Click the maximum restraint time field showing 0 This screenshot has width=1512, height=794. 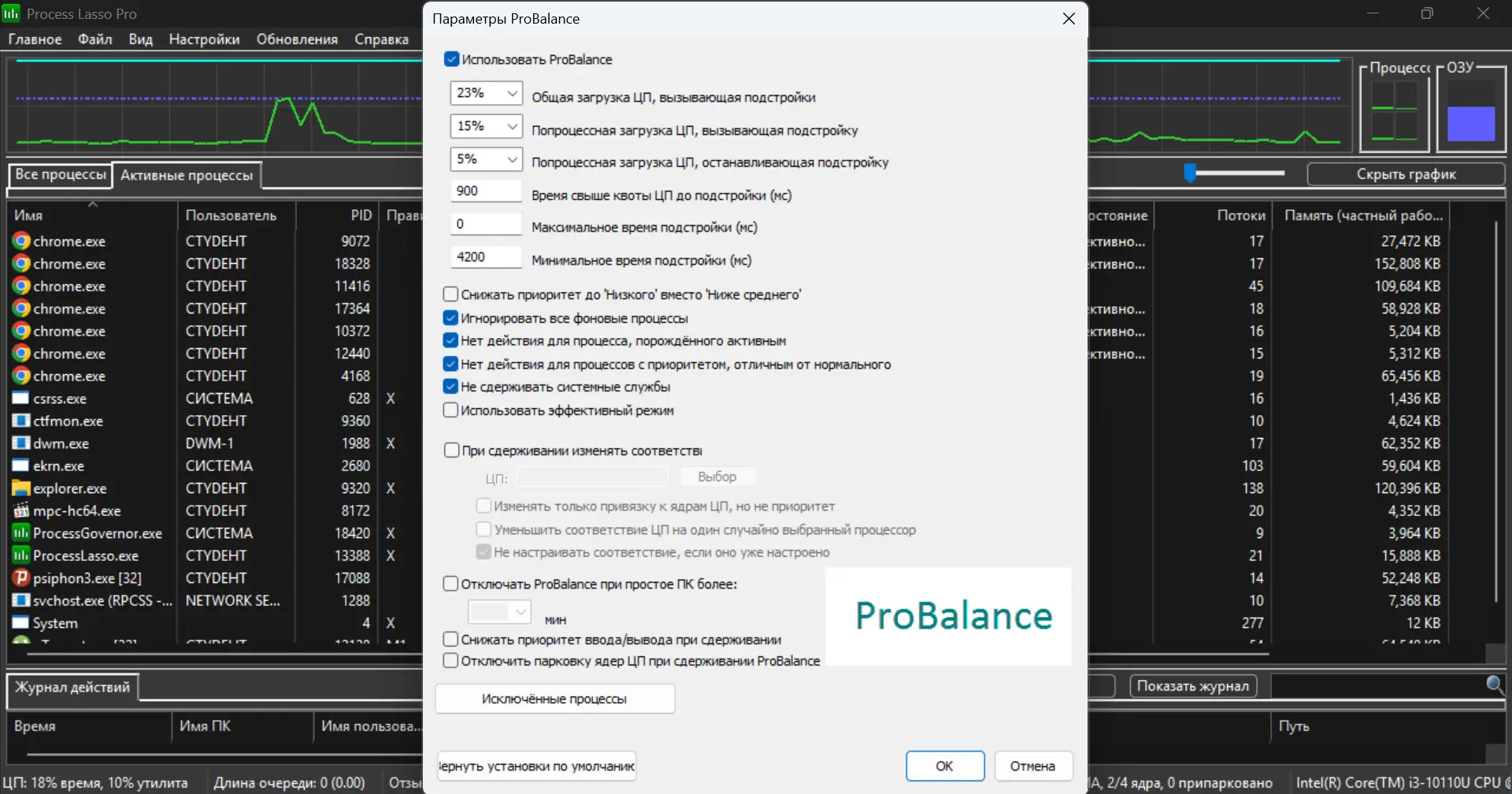click(x=486, y=224)
